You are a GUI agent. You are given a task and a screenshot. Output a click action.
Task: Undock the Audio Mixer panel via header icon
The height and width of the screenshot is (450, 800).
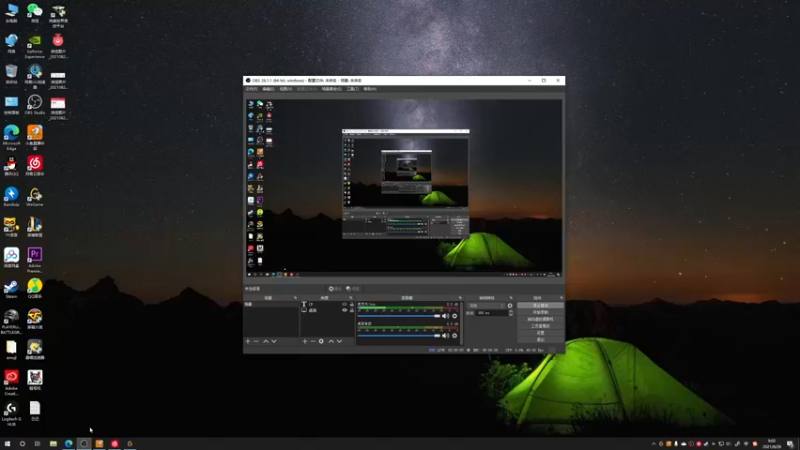[x=460, y=298]
